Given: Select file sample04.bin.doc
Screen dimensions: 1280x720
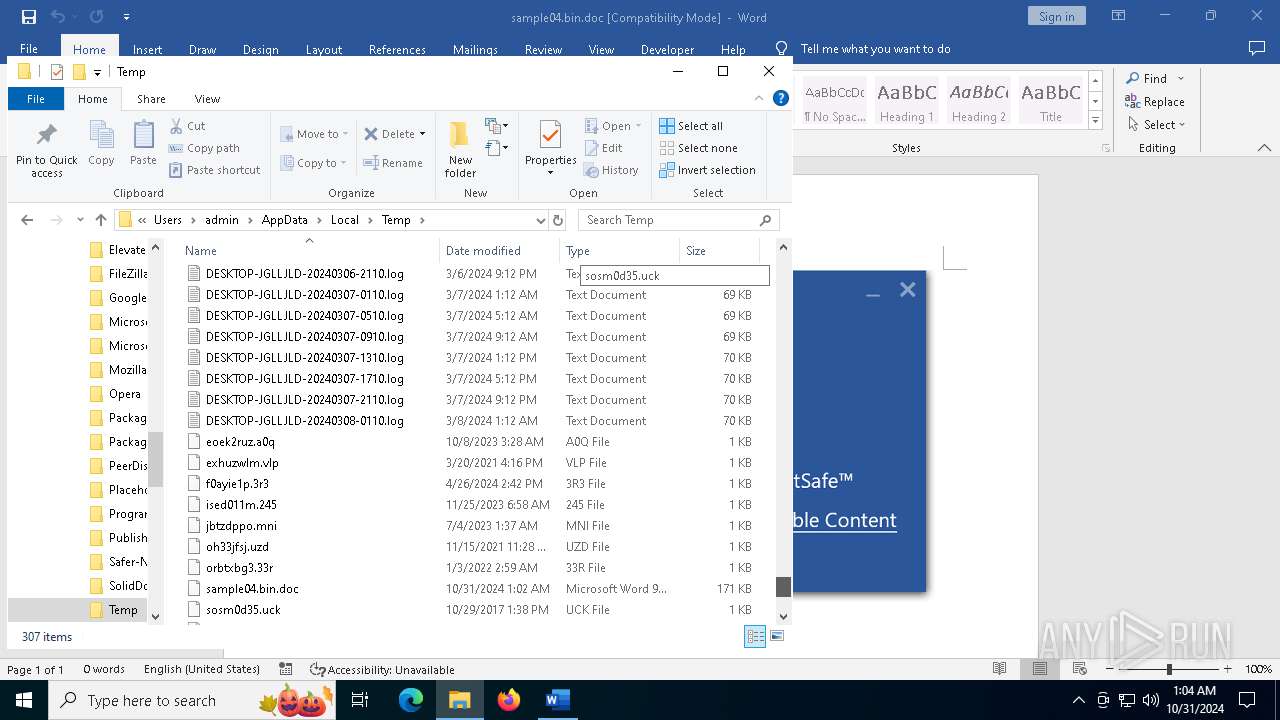Looking at the screenshot, I should (x=252, y=589).
